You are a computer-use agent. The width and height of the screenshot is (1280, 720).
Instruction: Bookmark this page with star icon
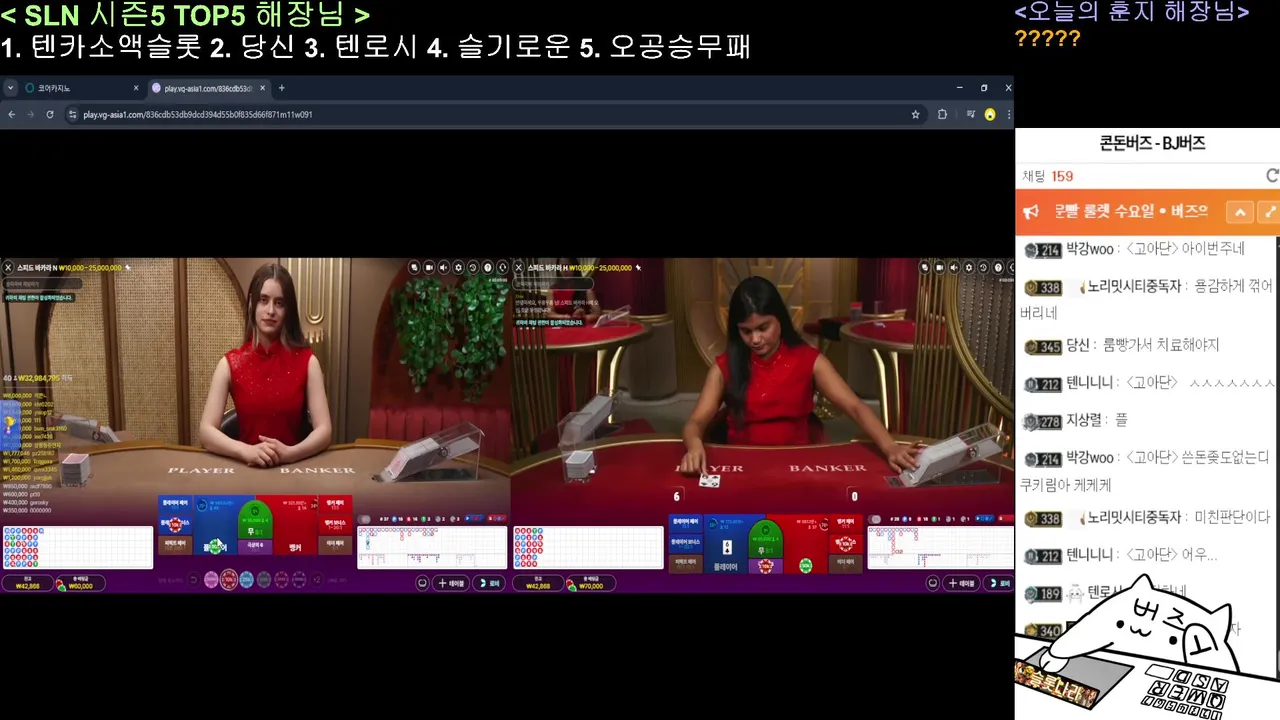(x=915, y=115)
